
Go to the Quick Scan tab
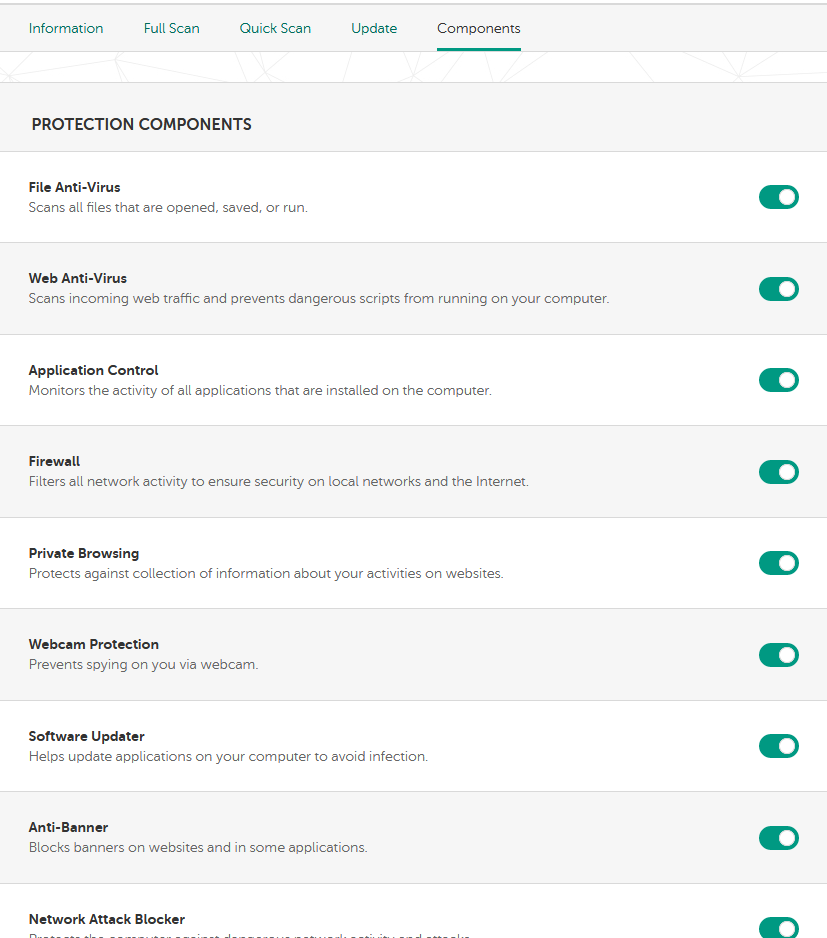pos(275,28)
